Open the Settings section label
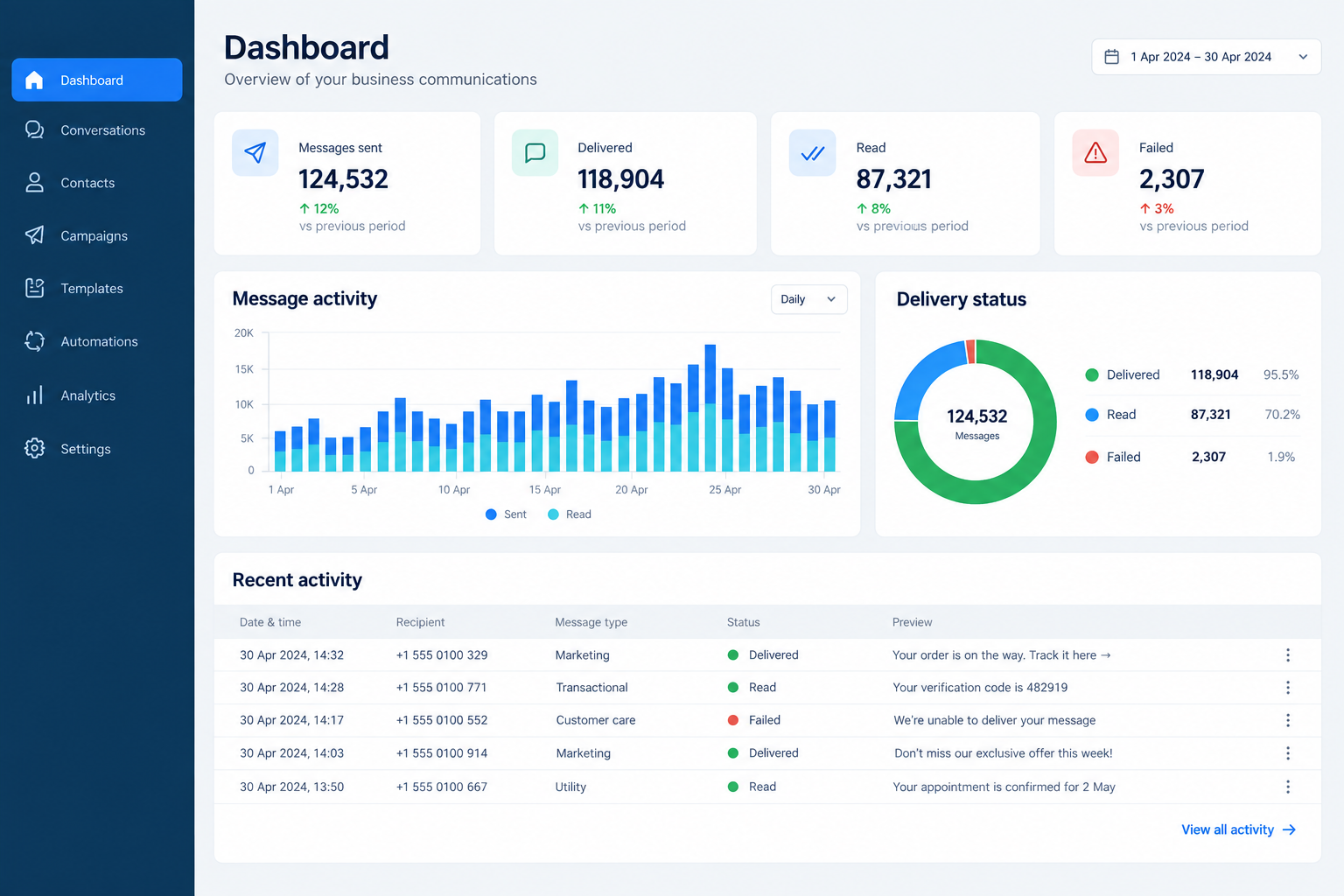This screenshot has height=896, width=1344. 86,449
